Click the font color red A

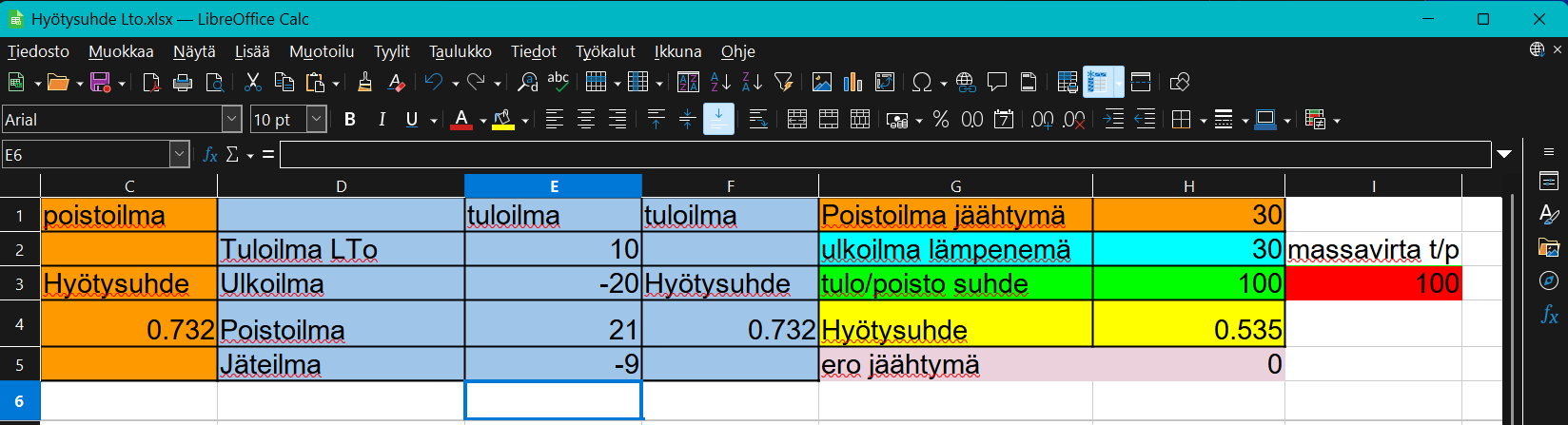[x=461, y=120]
